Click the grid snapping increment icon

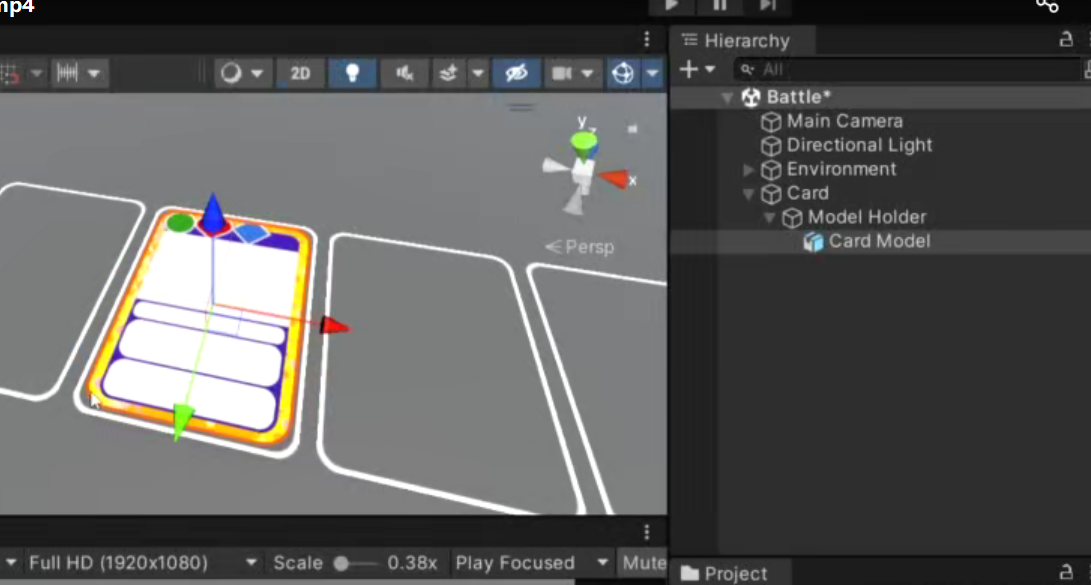coord(67,72)
